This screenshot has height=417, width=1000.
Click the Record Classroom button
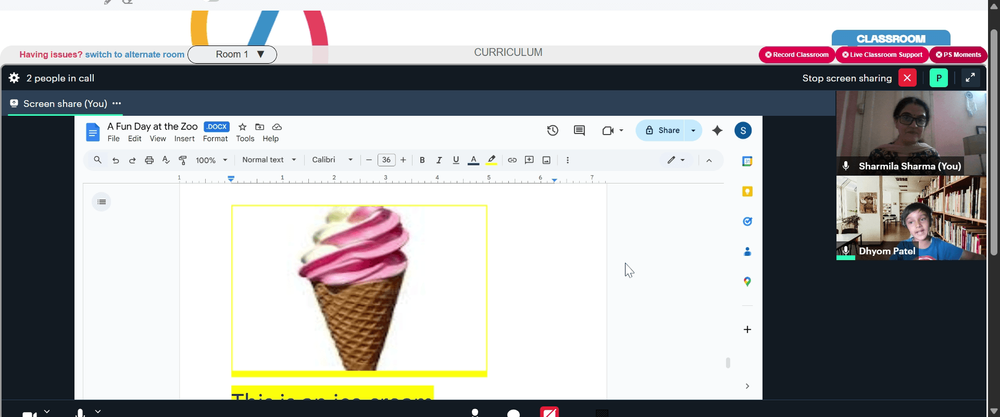coord(797,55)
